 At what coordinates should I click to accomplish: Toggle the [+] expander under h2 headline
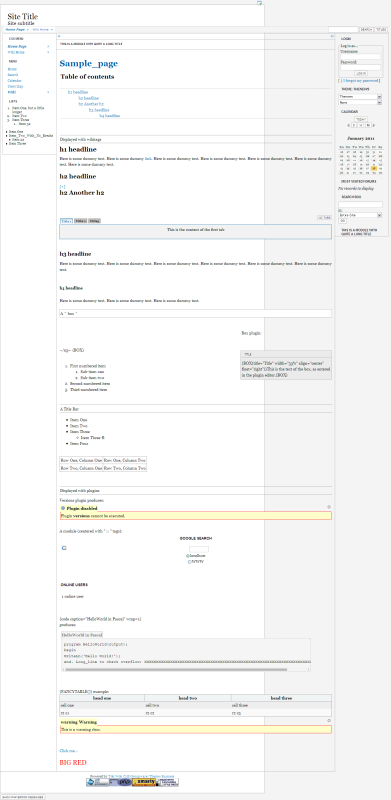(x=62, y=187)
